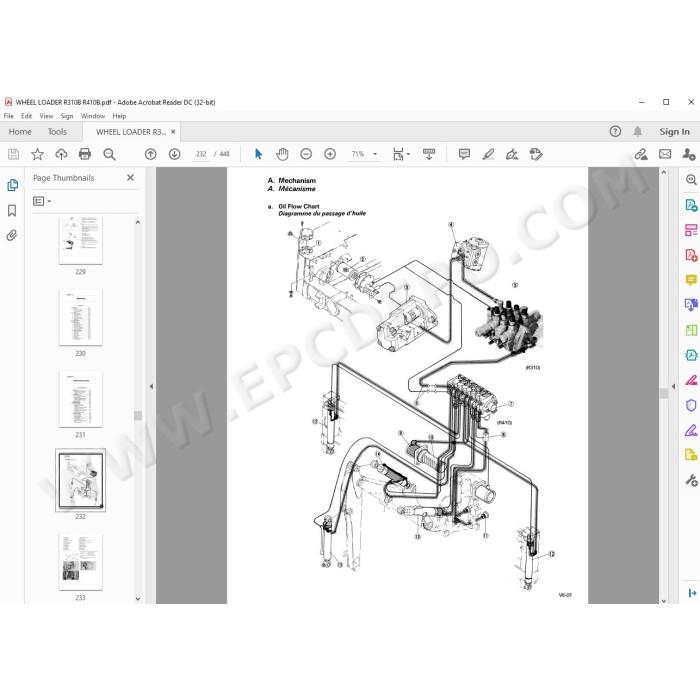Click the Sign In button
This screenshot has height=700, width=700.
click(x=675, y=132)
